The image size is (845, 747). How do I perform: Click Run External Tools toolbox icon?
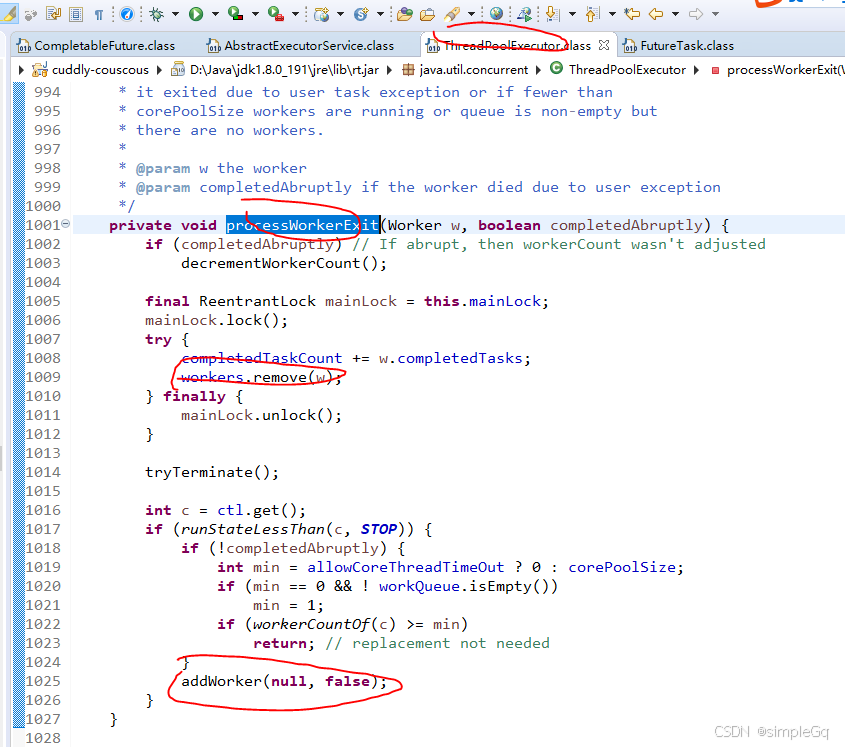(276, 14)
